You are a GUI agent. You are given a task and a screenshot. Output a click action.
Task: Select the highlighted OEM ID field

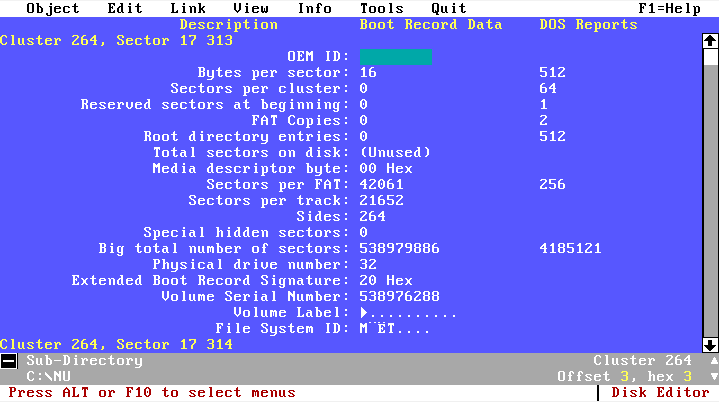pyautogui.click(x=395, y=57)
